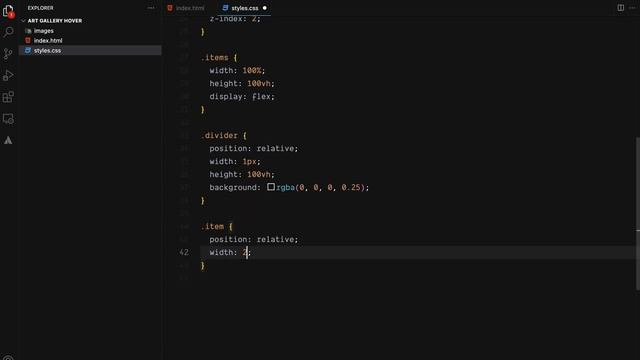Click line number 42 in gutter
640x360 pixels.
click(x=184, y=253)
